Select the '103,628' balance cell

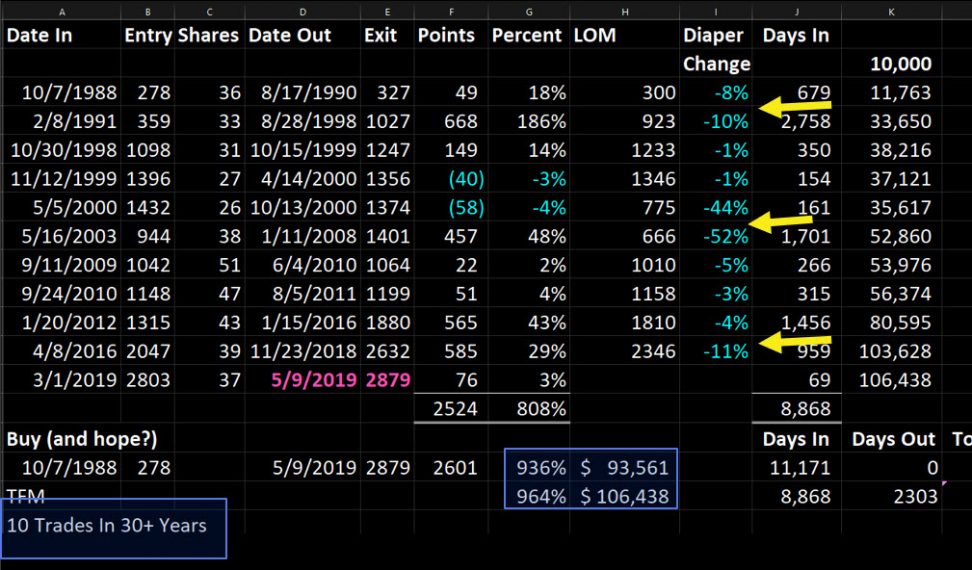891,351
